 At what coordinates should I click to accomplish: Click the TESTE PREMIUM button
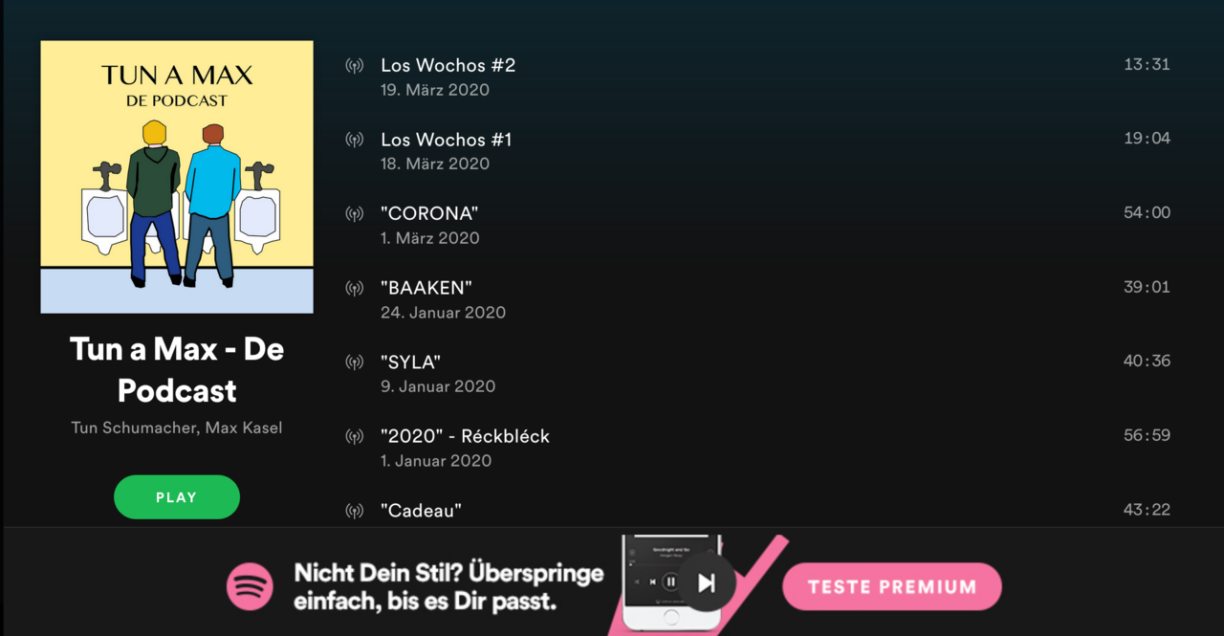(x=892, y=587)
